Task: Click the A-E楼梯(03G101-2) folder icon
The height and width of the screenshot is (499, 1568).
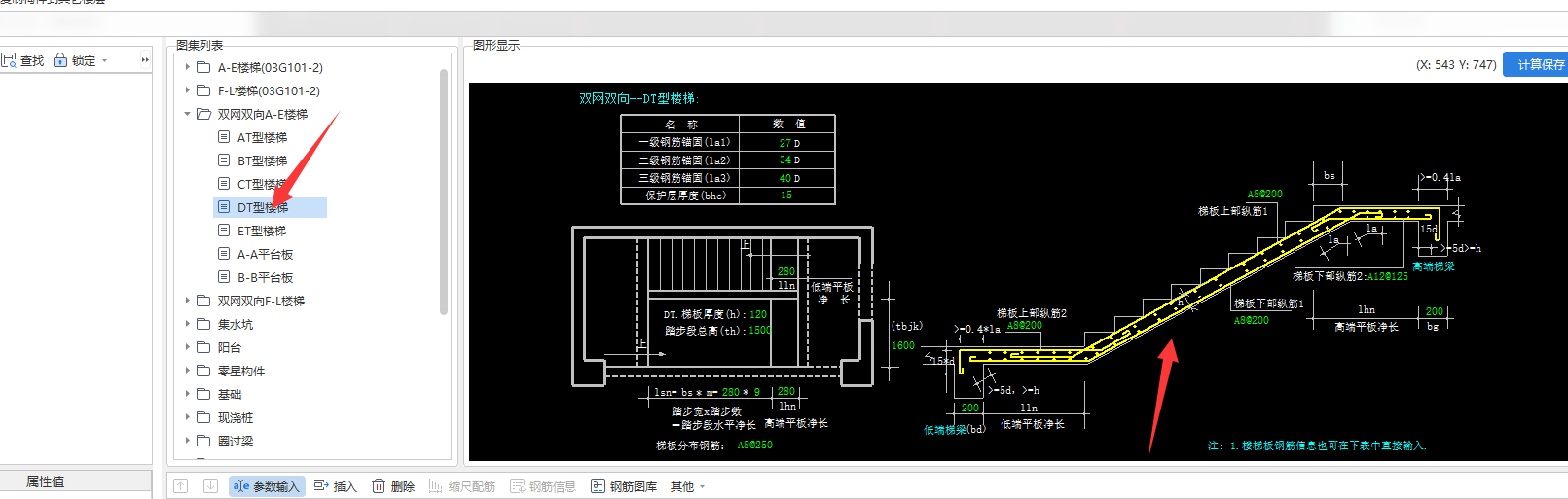Action: coord(203,67)
